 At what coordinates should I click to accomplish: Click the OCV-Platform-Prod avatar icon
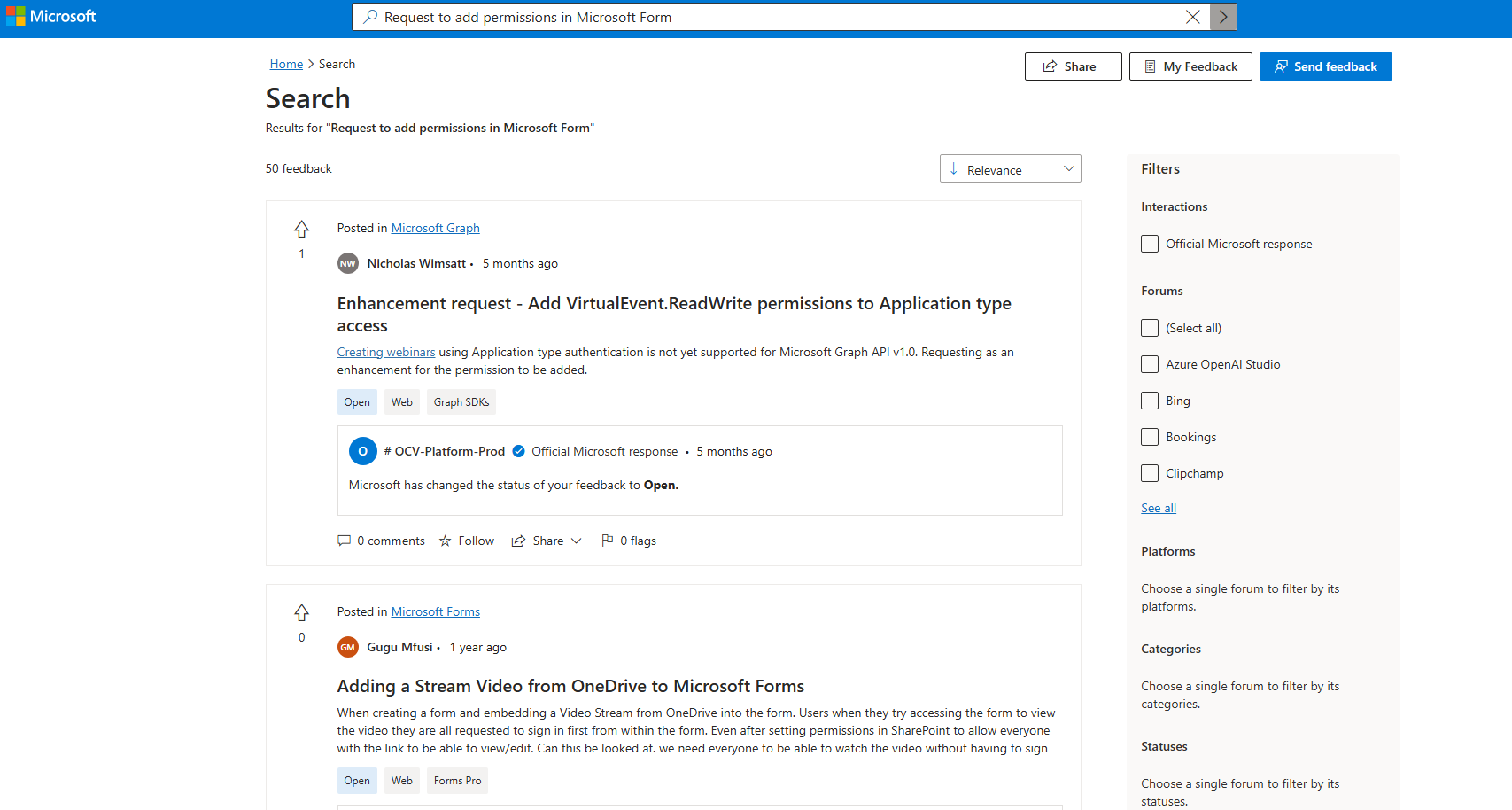[x=363, y=451]
